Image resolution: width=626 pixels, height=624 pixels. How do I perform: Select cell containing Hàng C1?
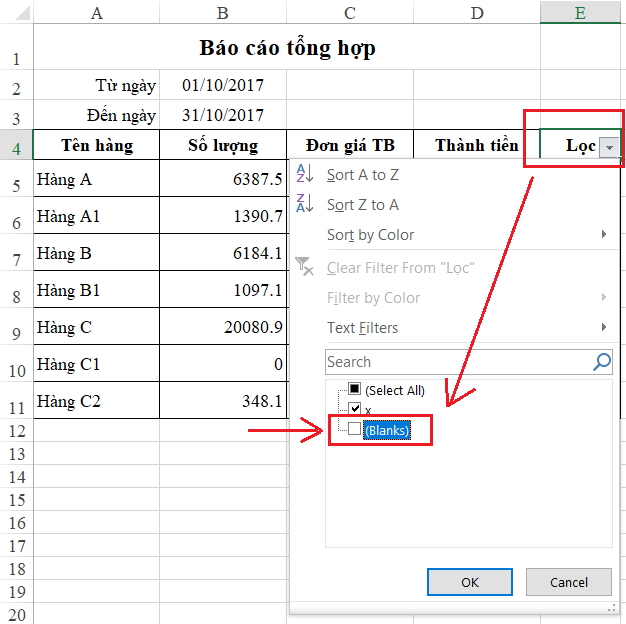point(96,365)
